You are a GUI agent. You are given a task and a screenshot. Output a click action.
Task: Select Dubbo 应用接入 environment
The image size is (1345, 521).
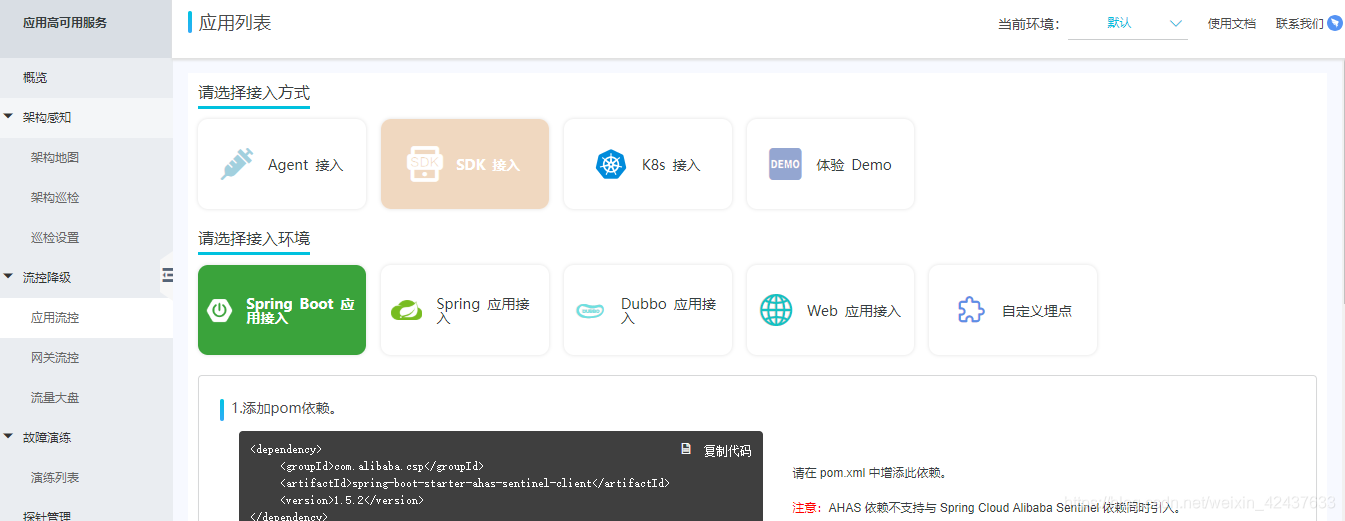pyautogui.click(x=648, y=310)
